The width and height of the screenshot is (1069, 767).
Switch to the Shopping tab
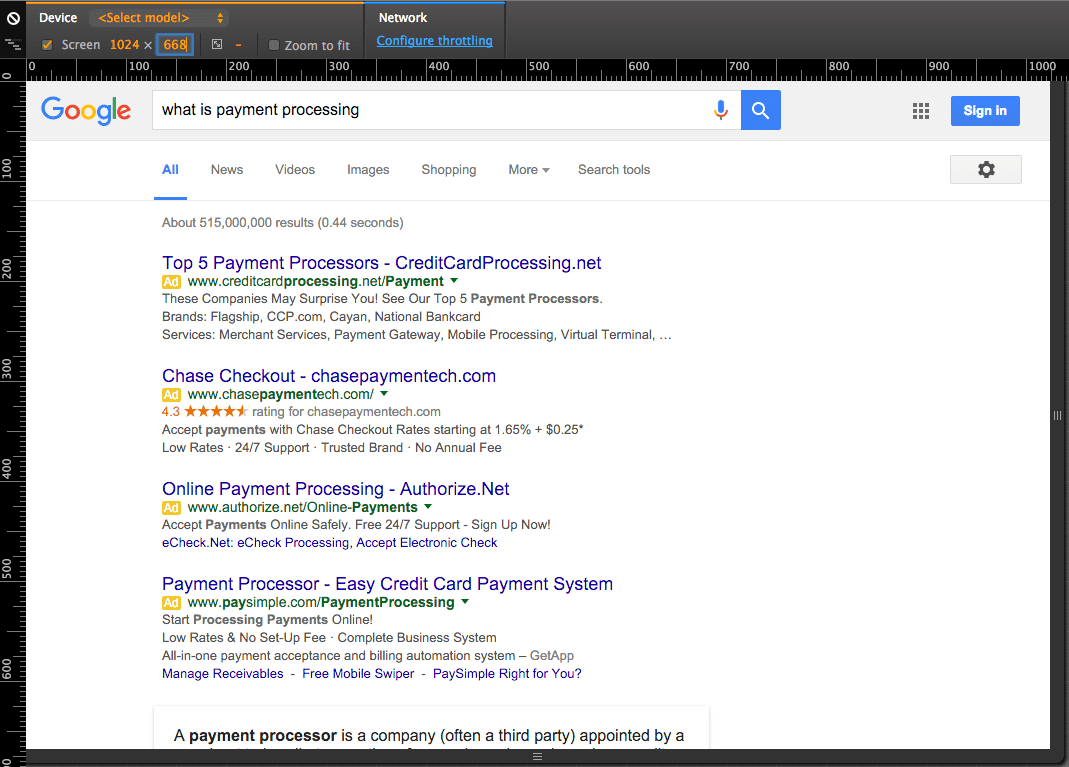(449, 170)
